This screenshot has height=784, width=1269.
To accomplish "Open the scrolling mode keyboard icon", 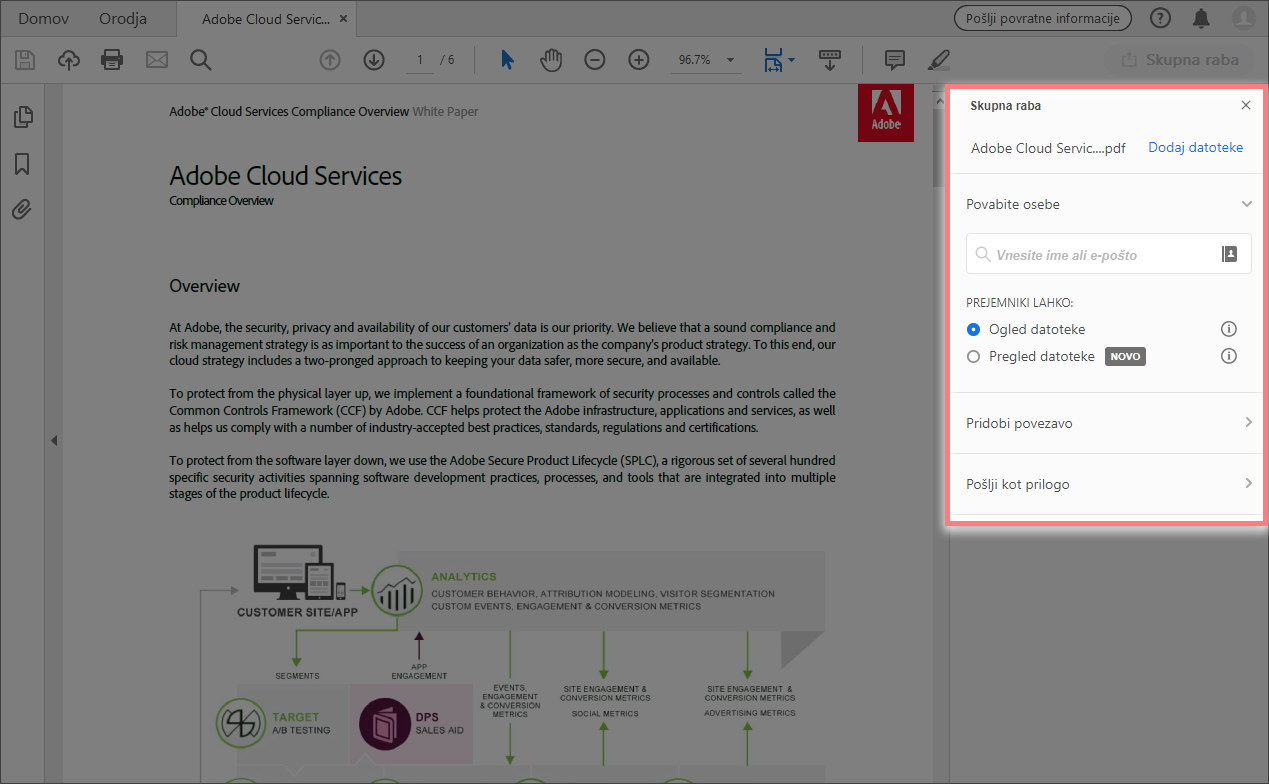I will [829, 60].
